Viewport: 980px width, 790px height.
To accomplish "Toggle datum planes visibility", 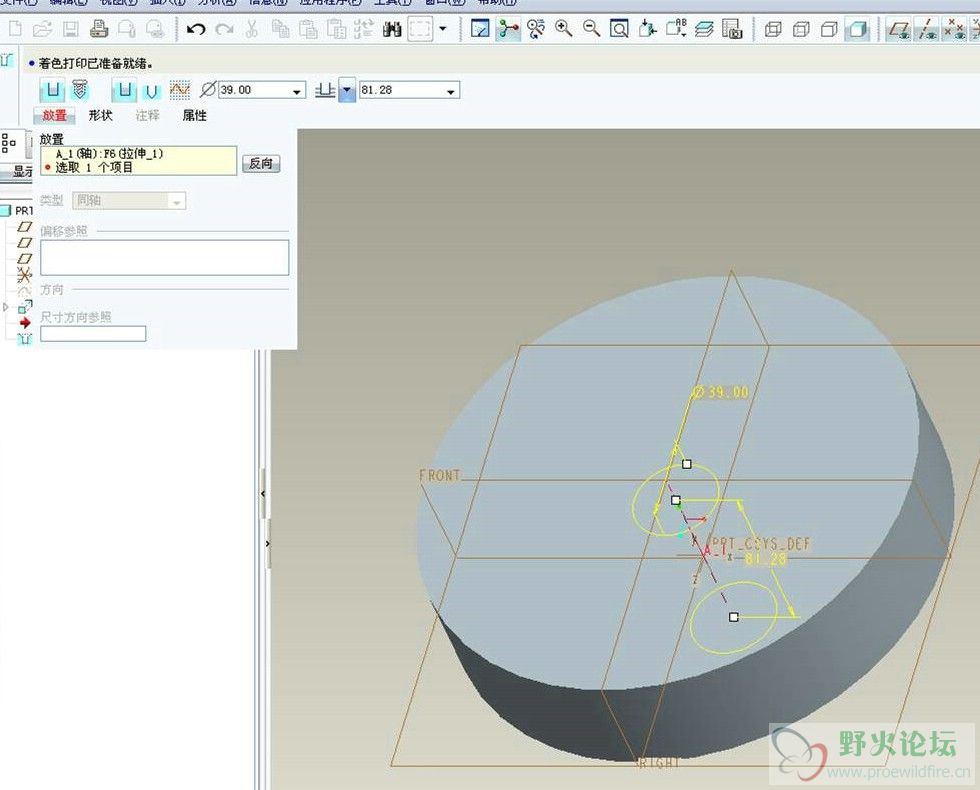I will pyautogui.click(x=899, y=29).
